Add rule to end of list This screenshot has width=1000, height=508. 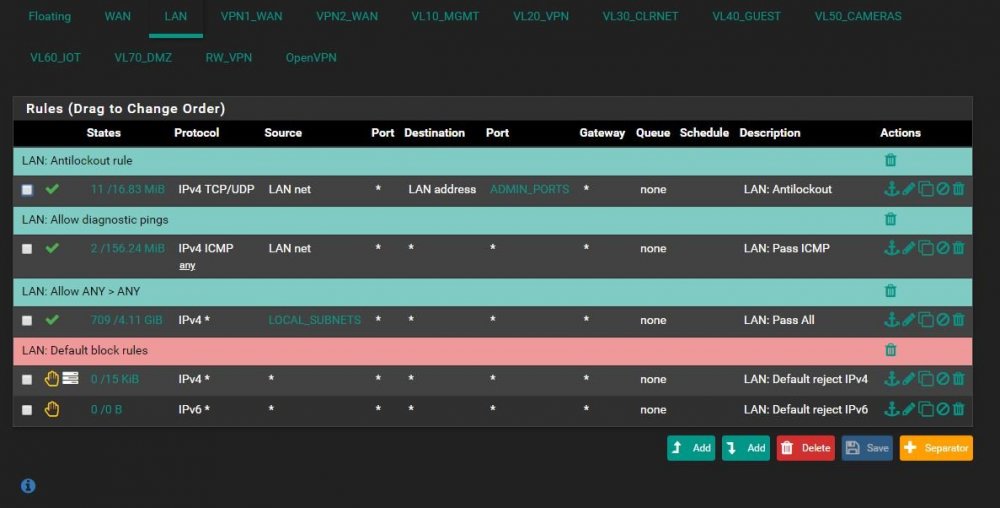746,448
